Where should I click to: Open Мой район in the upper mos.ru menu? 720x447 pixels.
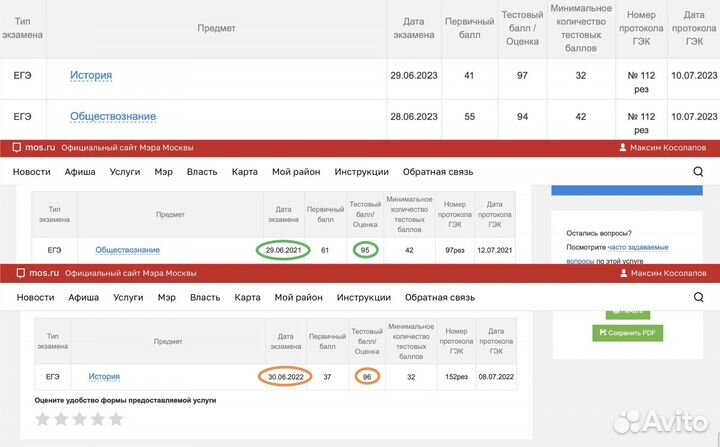[296, 172]
